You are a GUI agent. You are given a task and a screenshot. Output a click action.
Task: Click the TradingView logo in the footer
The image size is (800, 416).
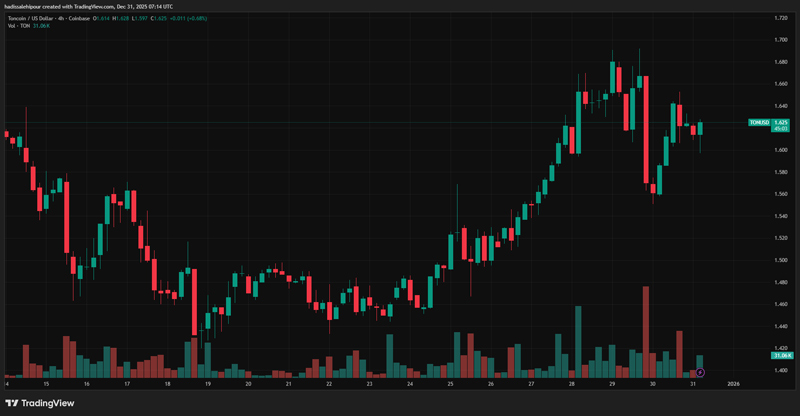(39, 403)
